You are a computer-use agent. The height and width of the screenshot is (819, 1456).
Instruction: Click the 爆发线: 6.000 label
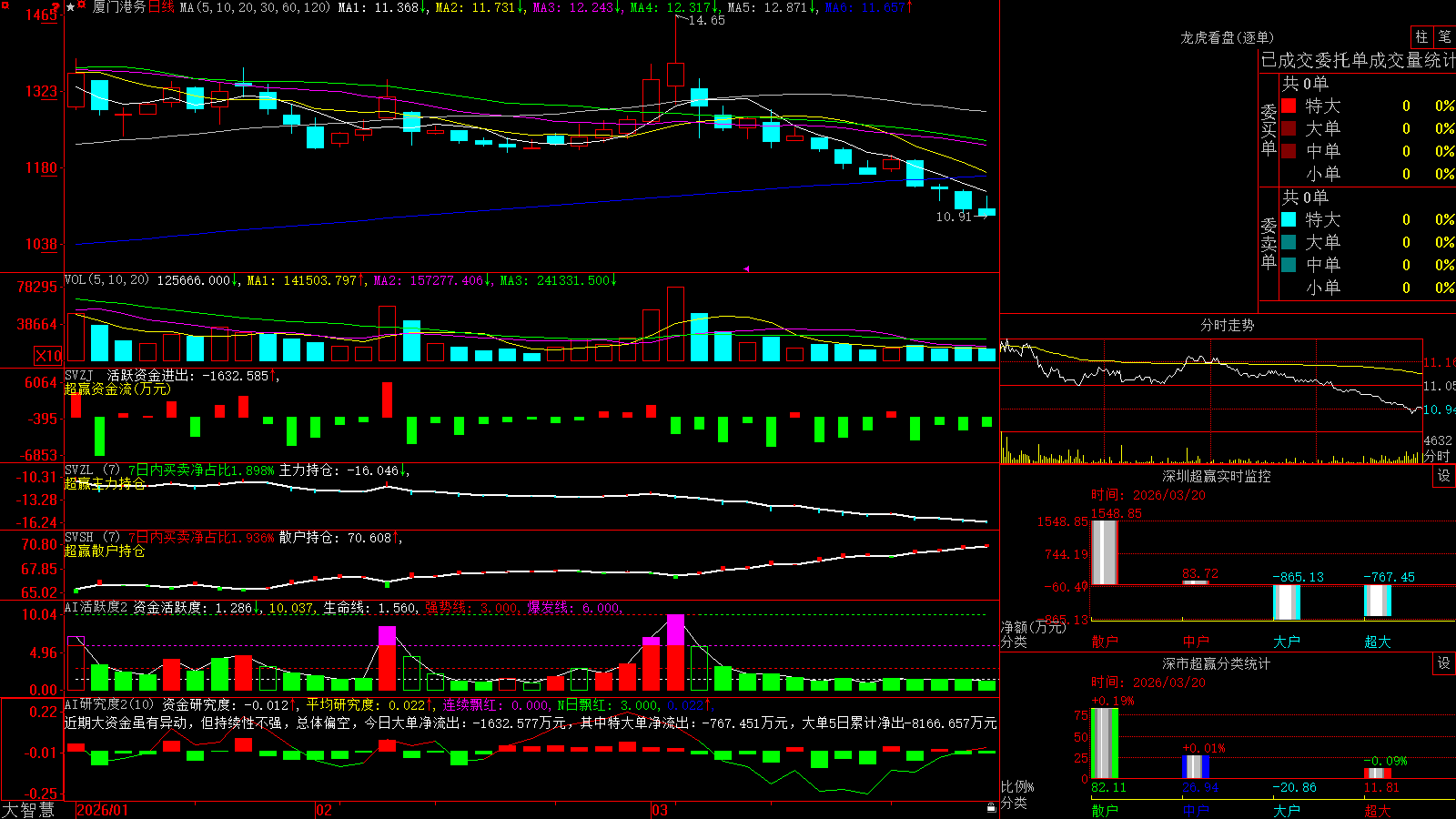point(574,607)
